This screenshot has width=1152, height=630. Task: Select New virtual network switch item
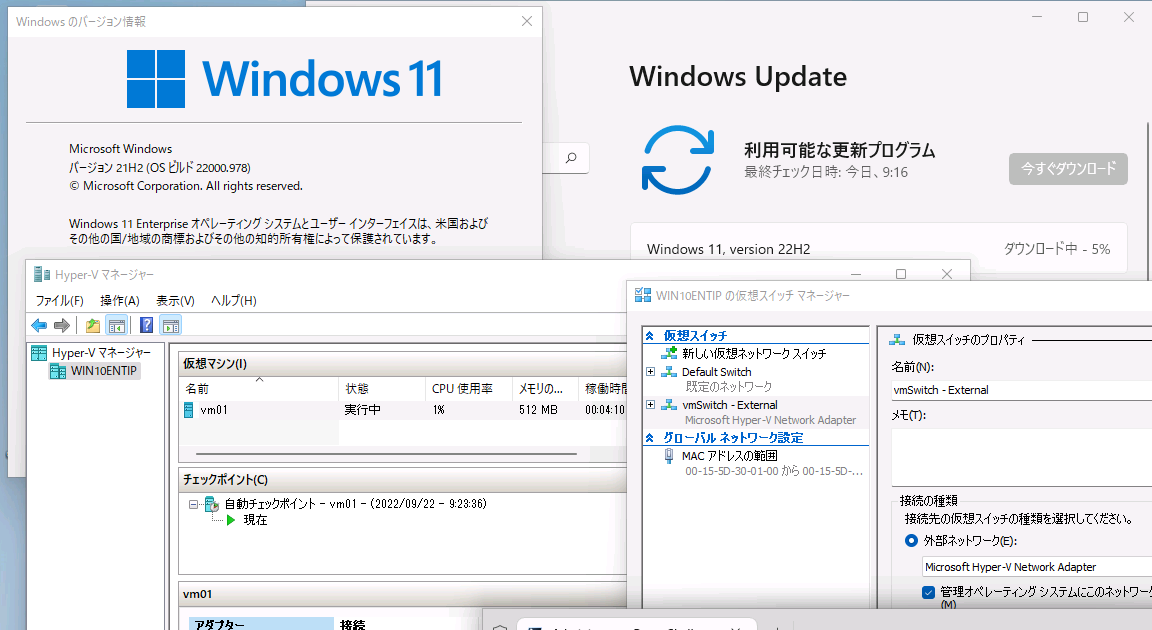tap(754, 354)
